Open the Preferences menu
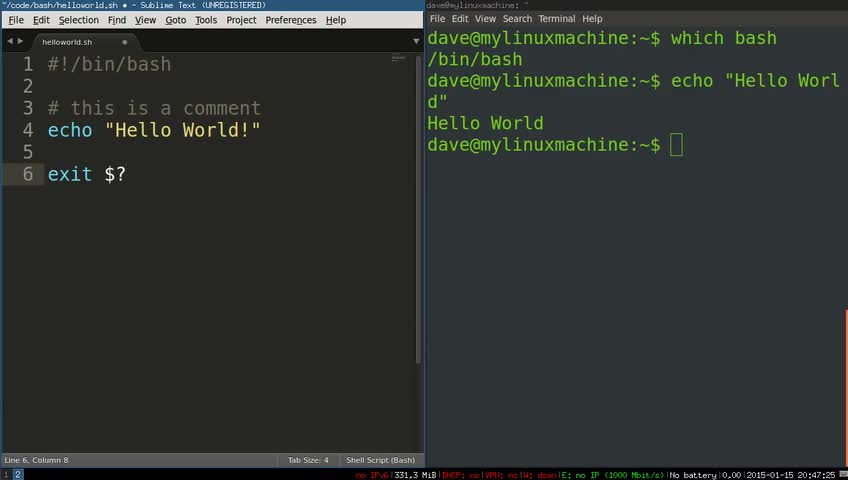848x480 pixels. [x=291, y=20]
